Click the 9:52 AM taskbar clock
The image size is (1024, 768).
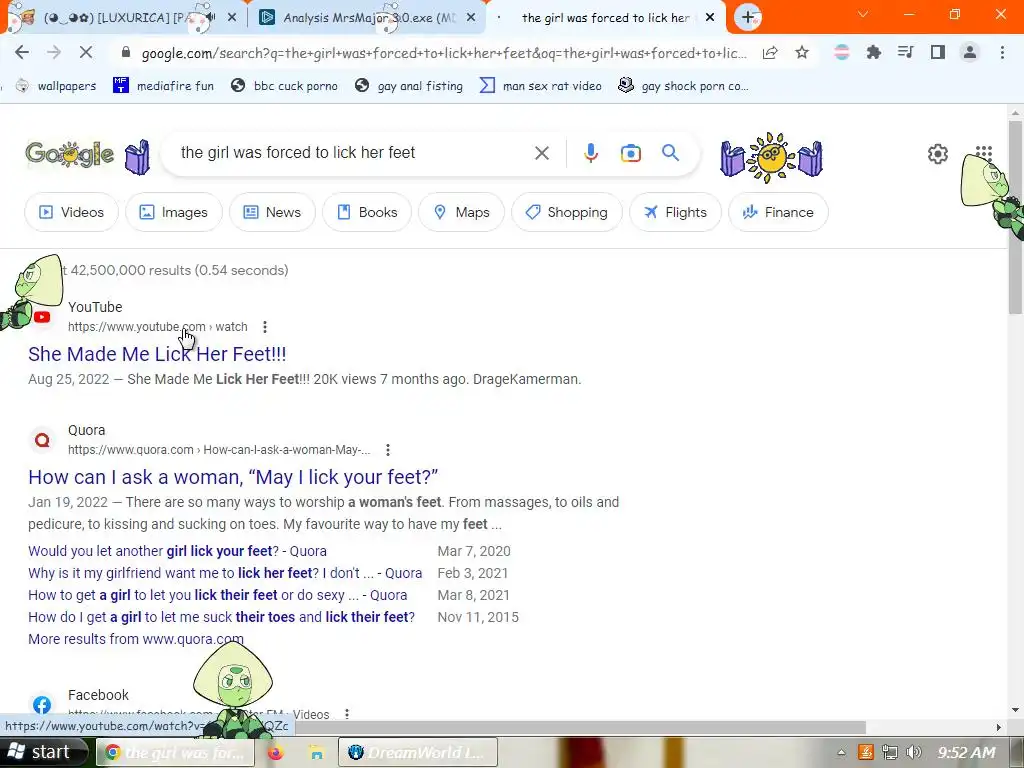point(966,752)
